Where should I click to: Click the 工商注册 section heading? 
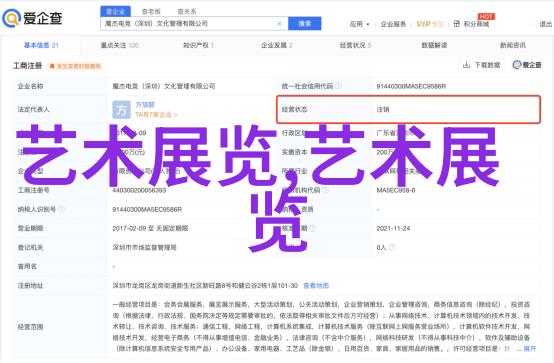pos(28,66)
